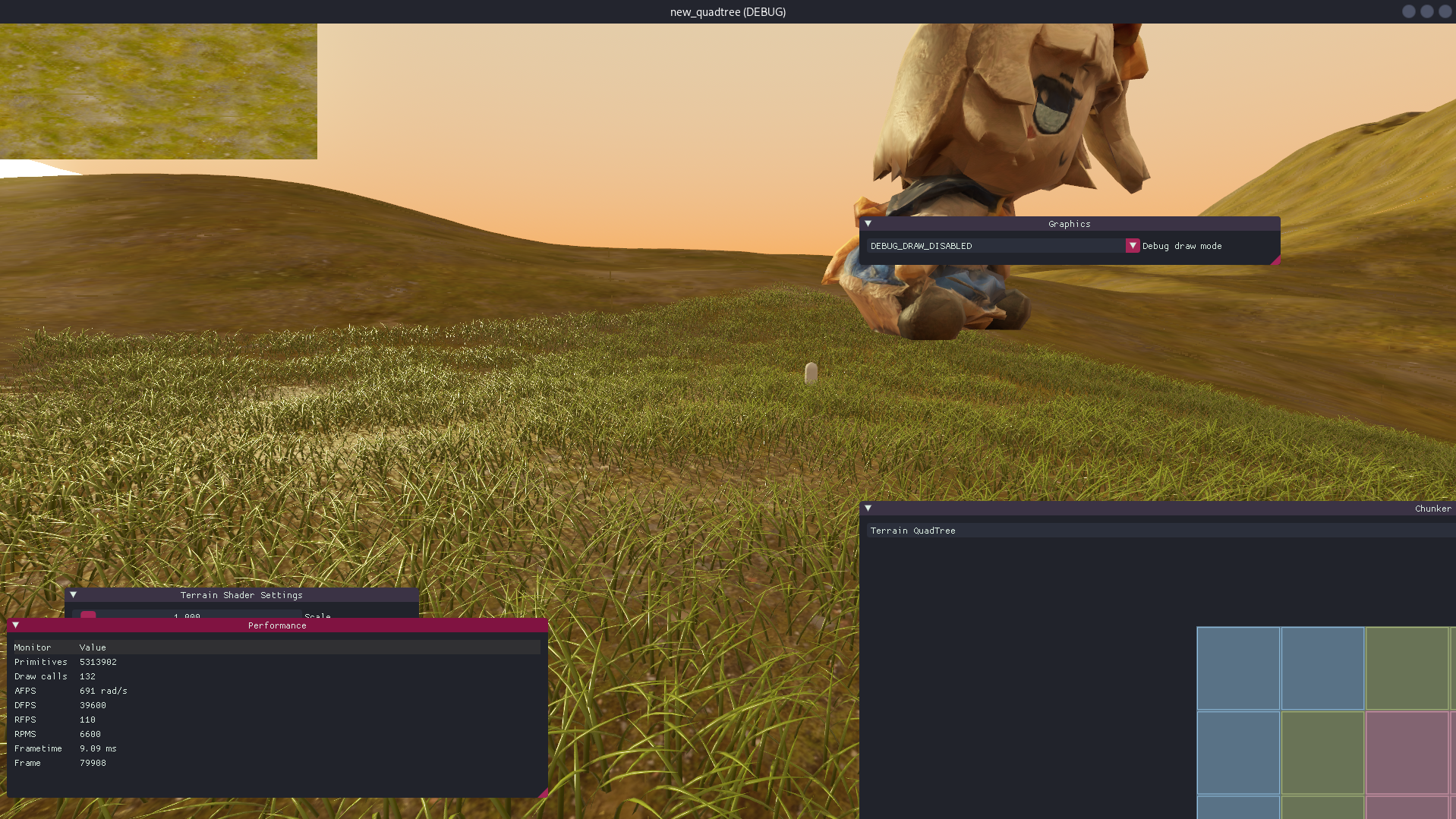Viewport: 1456px width, 819px height.
Task: Grab the Graphics panel resize grip
Action: click(1275, 260)
